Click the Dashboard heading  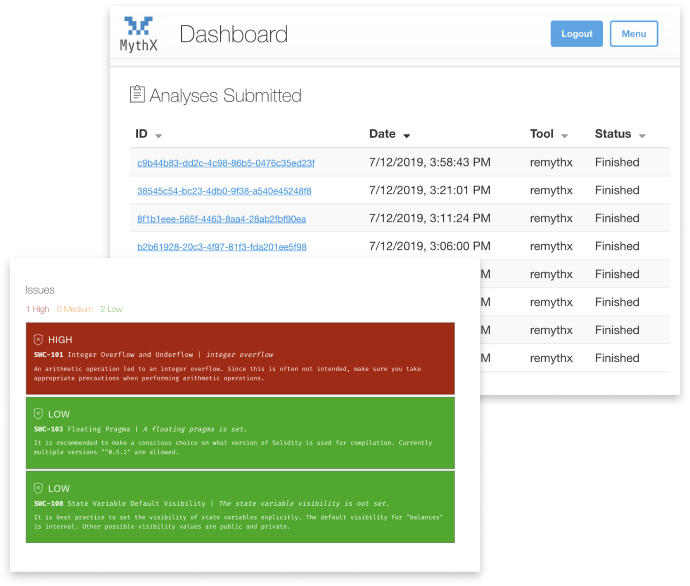point(234,34)
